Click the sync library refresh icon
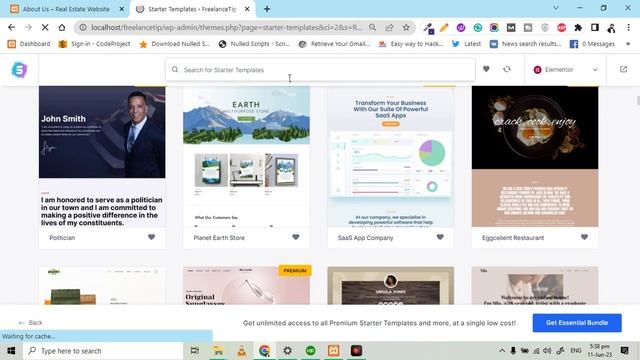This screenshot has width=640, height=360. coord(507,69)
